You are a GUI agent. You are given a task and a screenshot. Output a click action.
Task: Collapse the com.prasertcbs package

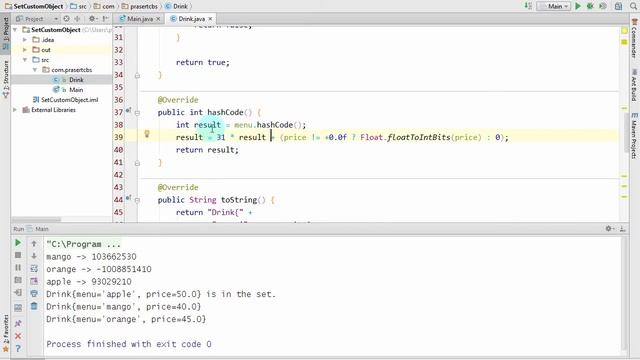35,70
